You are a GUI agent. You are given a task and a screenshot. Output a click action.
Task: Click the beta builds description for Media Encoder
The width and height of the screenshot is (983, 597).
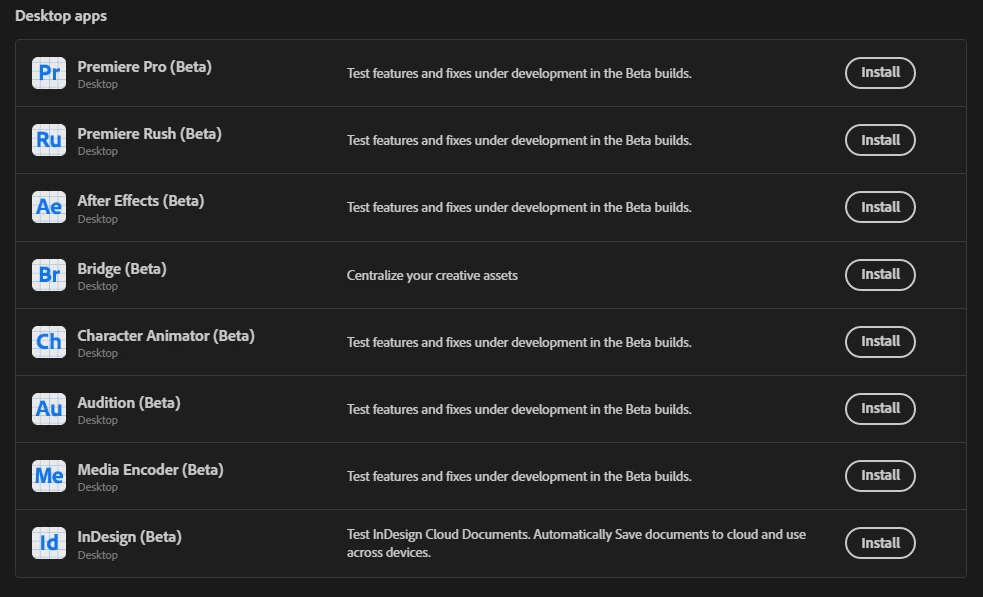click(519, 477)
